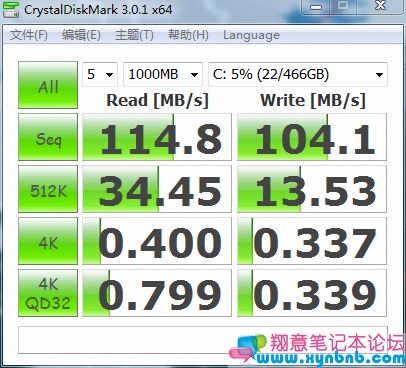Select the 4K QD32 write result 0.339

click(312, 293)
